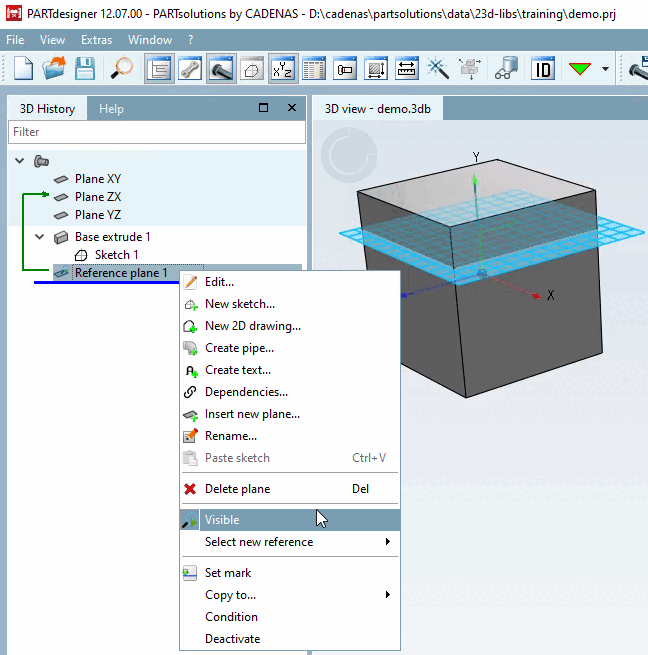Choose Condition from the context menu
648x655 pixels.
click(x=290, y=617)
